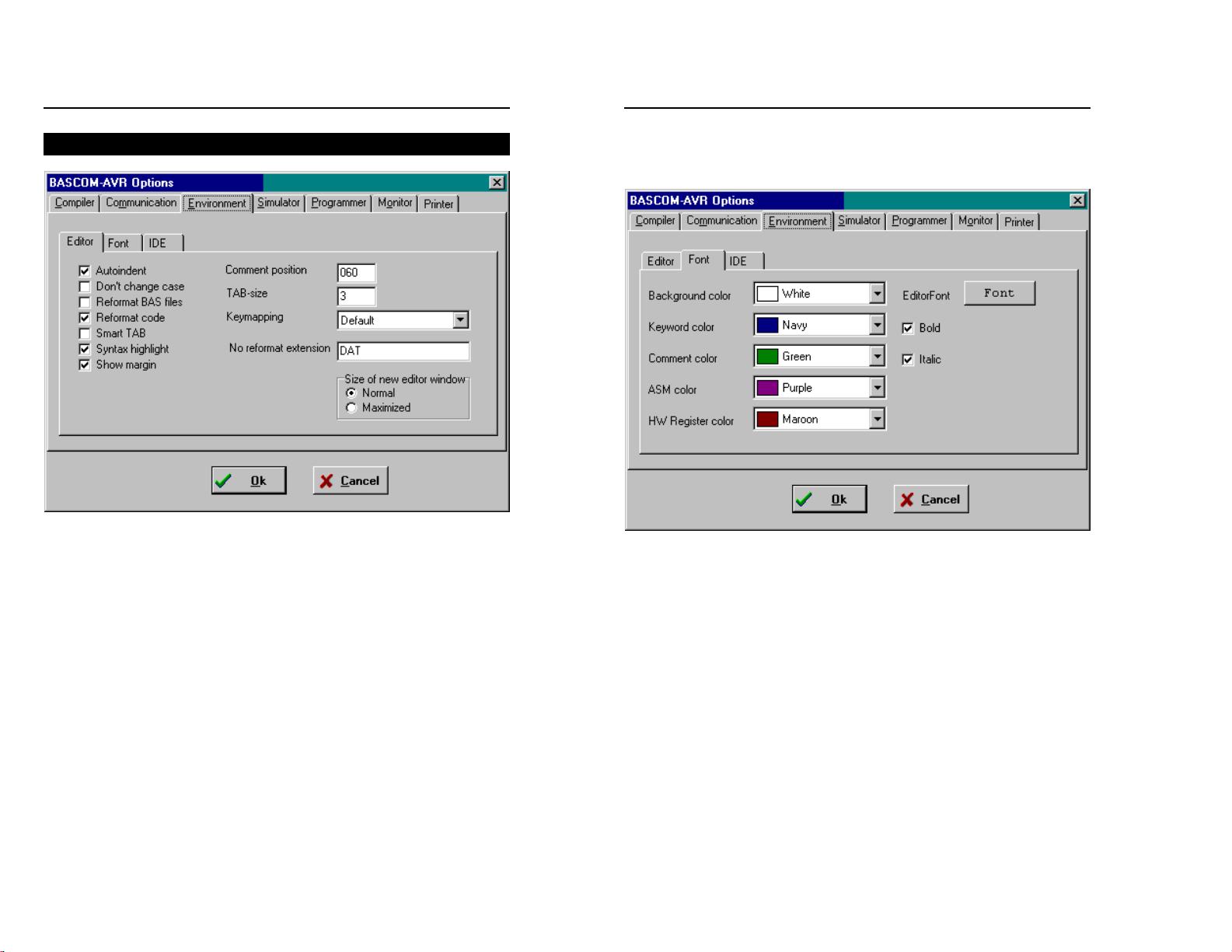The width and height of the screenshot is (1232, 952).
Task: Click Green comment color swatch
Action: tap(767, 357)
